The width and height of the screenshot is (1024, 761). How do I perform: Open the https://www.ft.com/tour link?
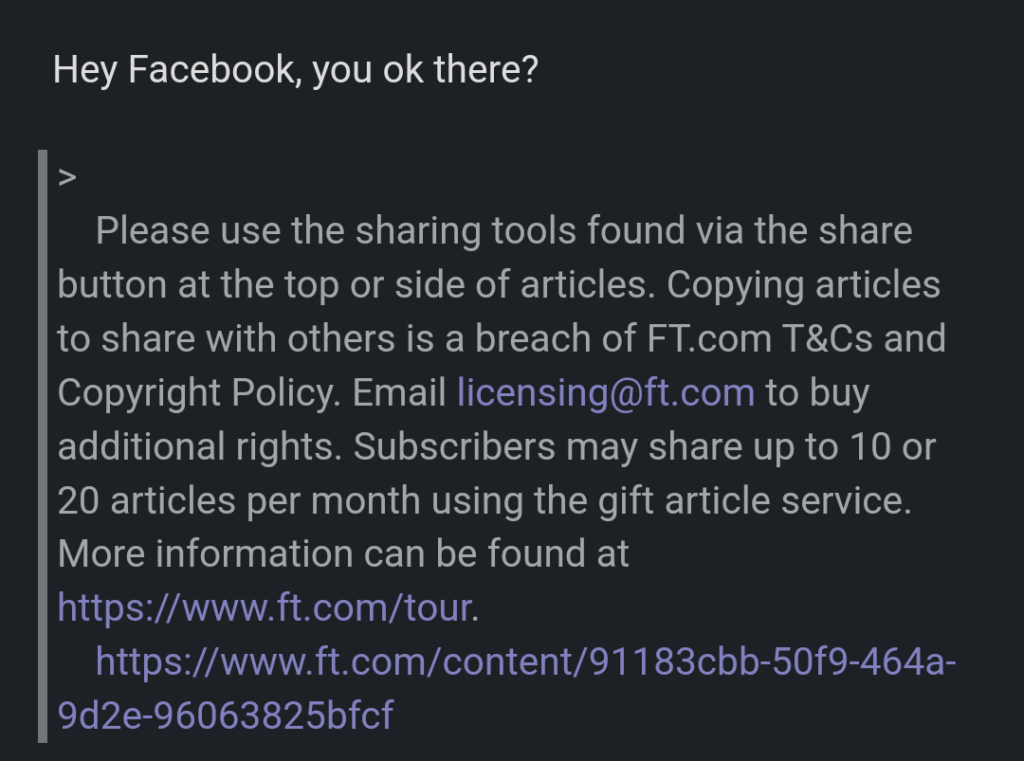264,607
